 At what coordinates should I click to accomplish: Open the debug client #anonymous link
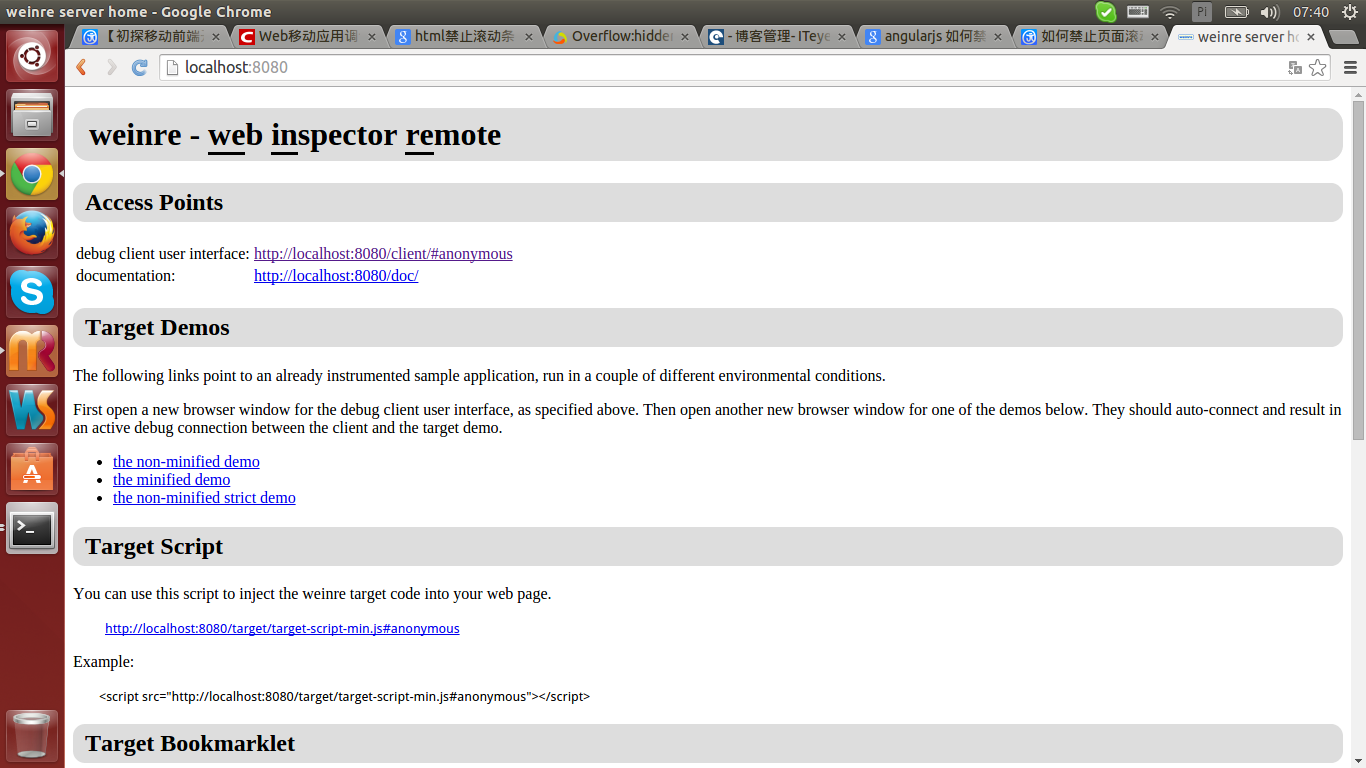(383, 254)
